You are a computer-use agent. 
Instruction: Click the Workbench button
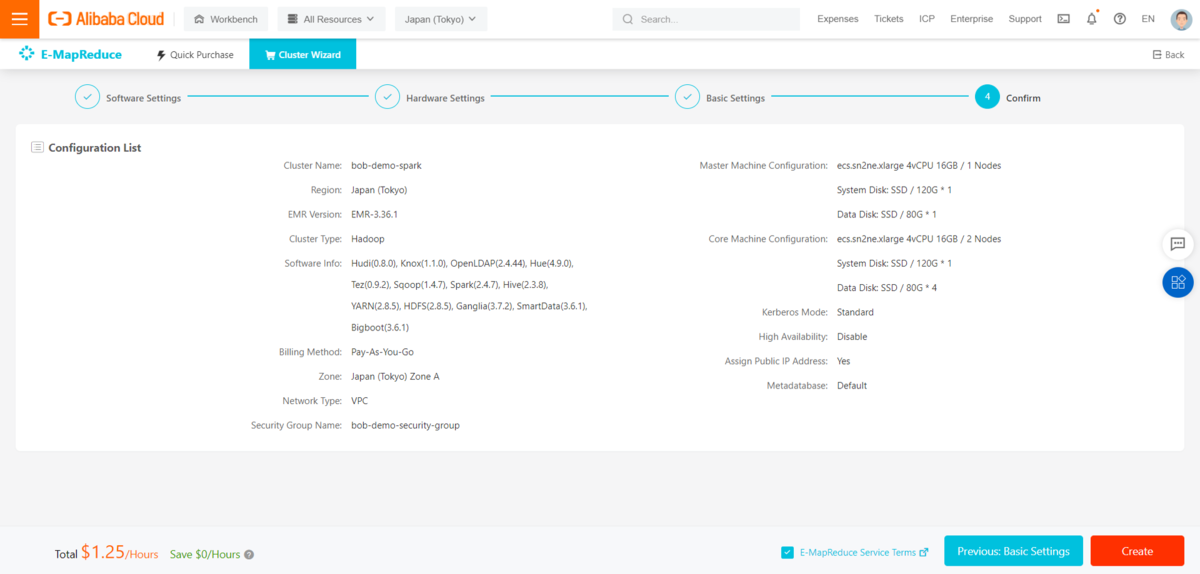click(x=226, y=19)
